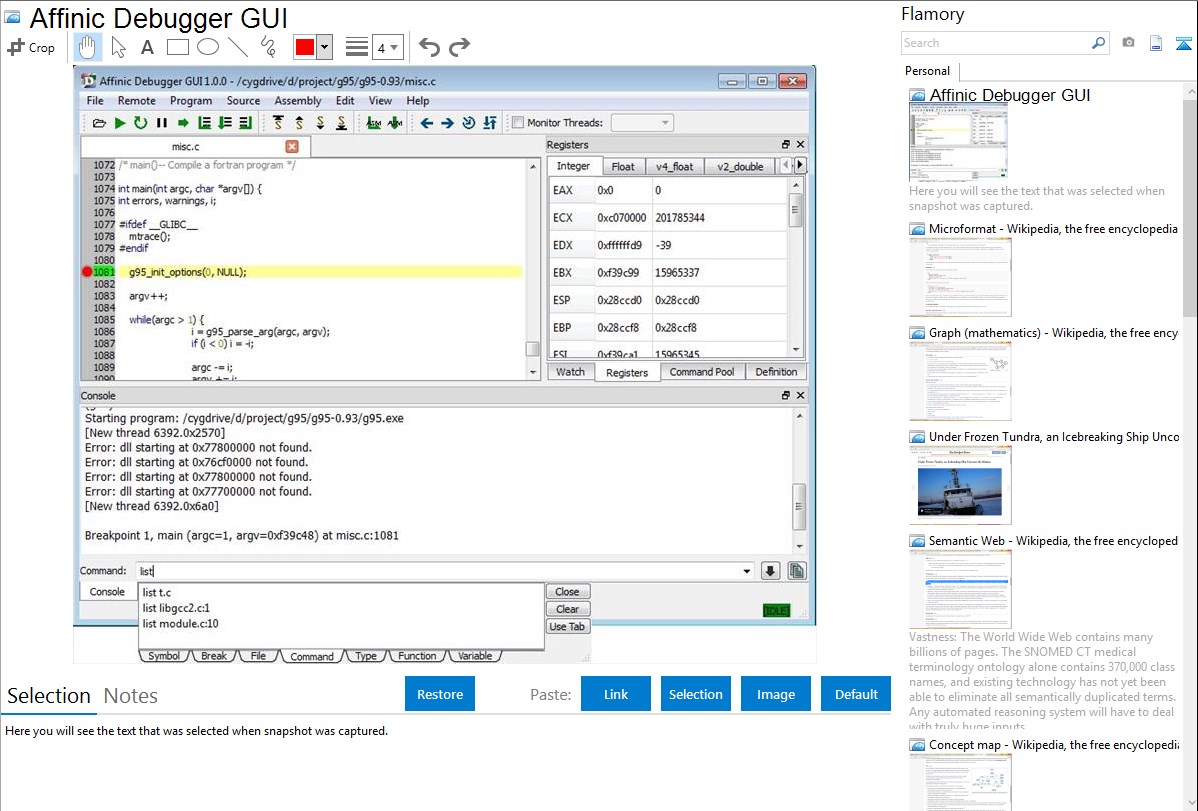Restart program using green circular arrow icon
The width and height of the screenshot is (1198, 811).
(141, 123)
